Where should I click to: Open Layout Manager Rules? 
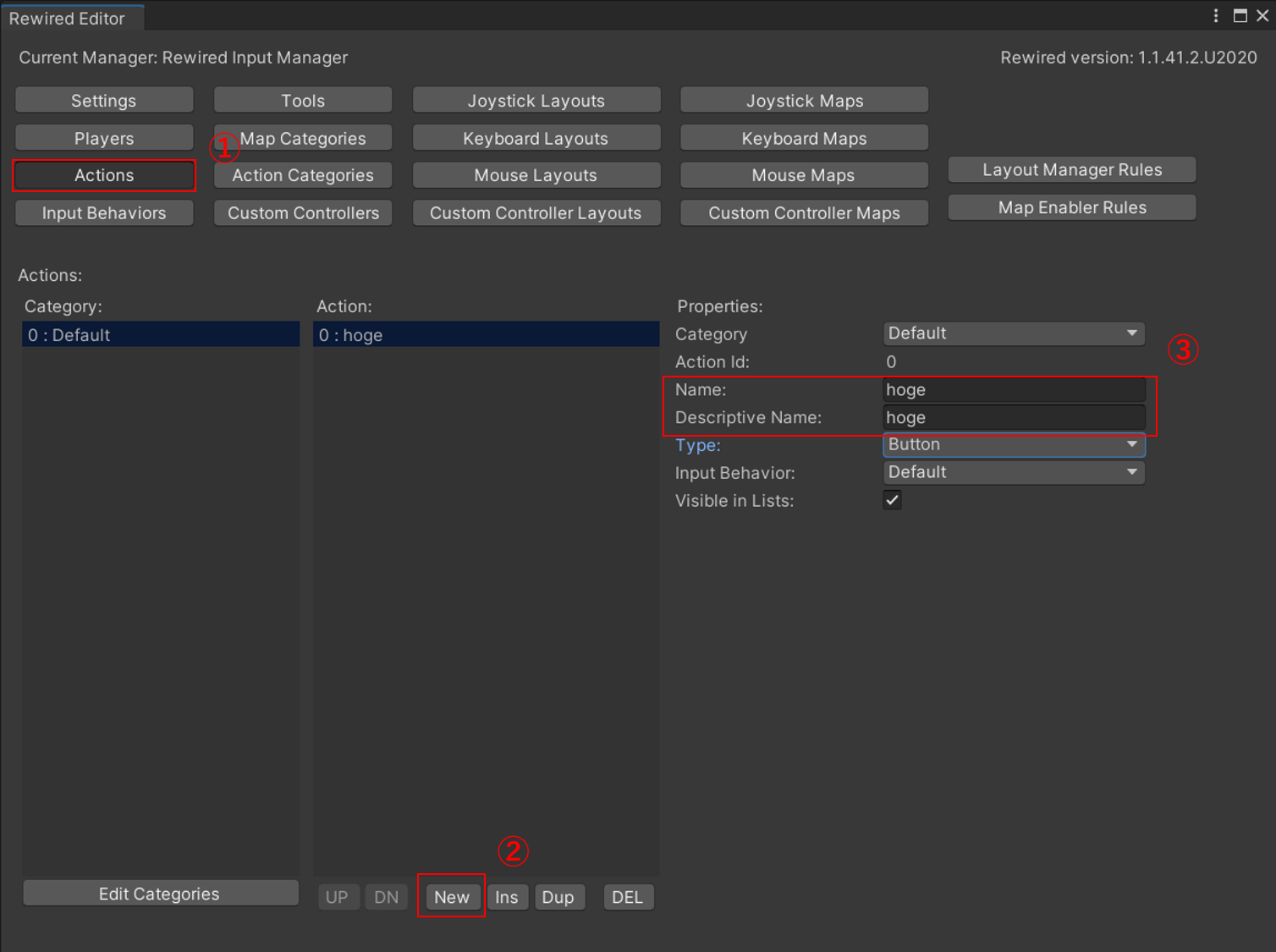click(1071, 169)
